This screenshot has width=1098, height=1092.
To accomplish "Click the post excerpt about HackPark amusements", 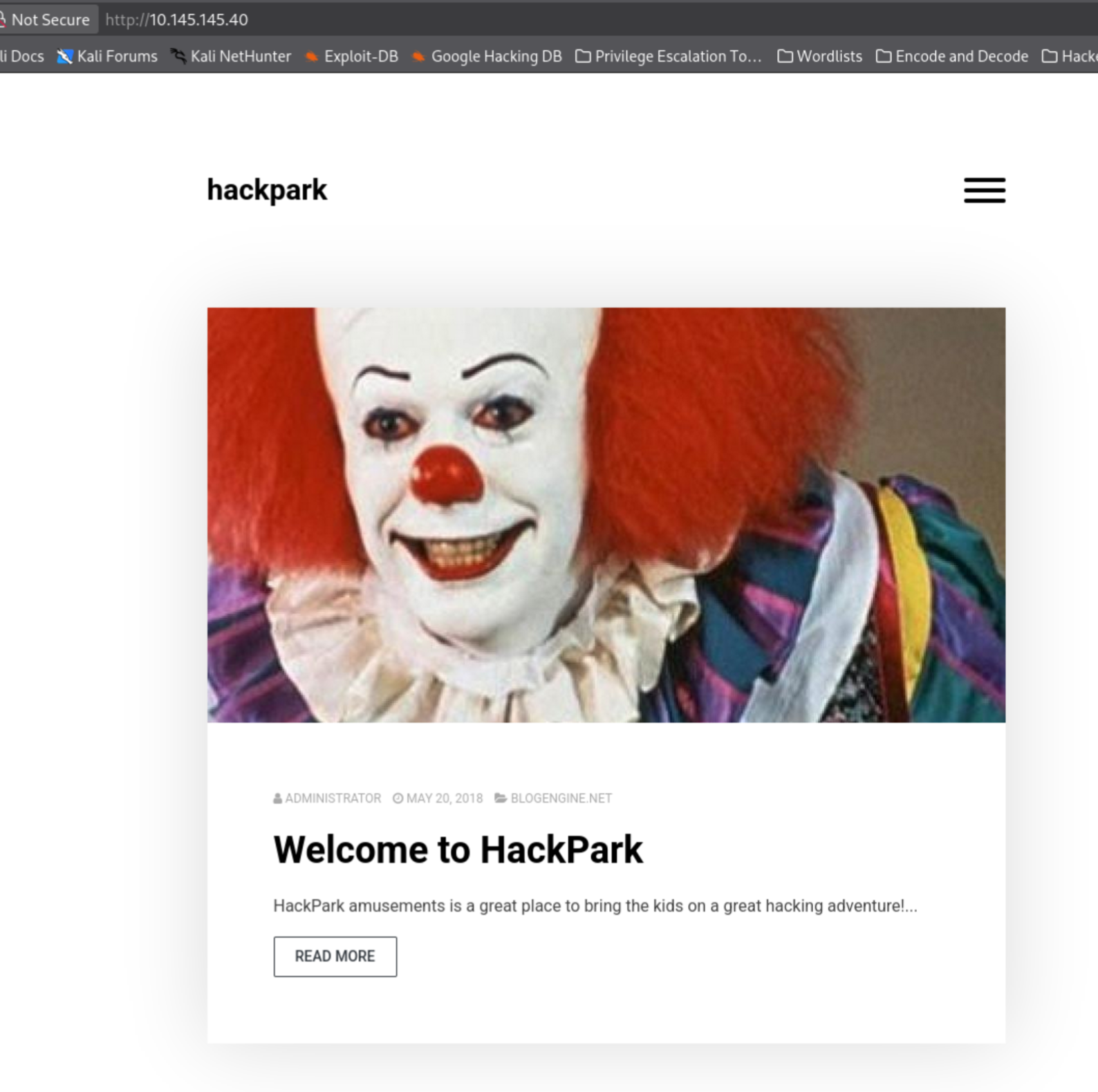I will click(x=595, y=906).
